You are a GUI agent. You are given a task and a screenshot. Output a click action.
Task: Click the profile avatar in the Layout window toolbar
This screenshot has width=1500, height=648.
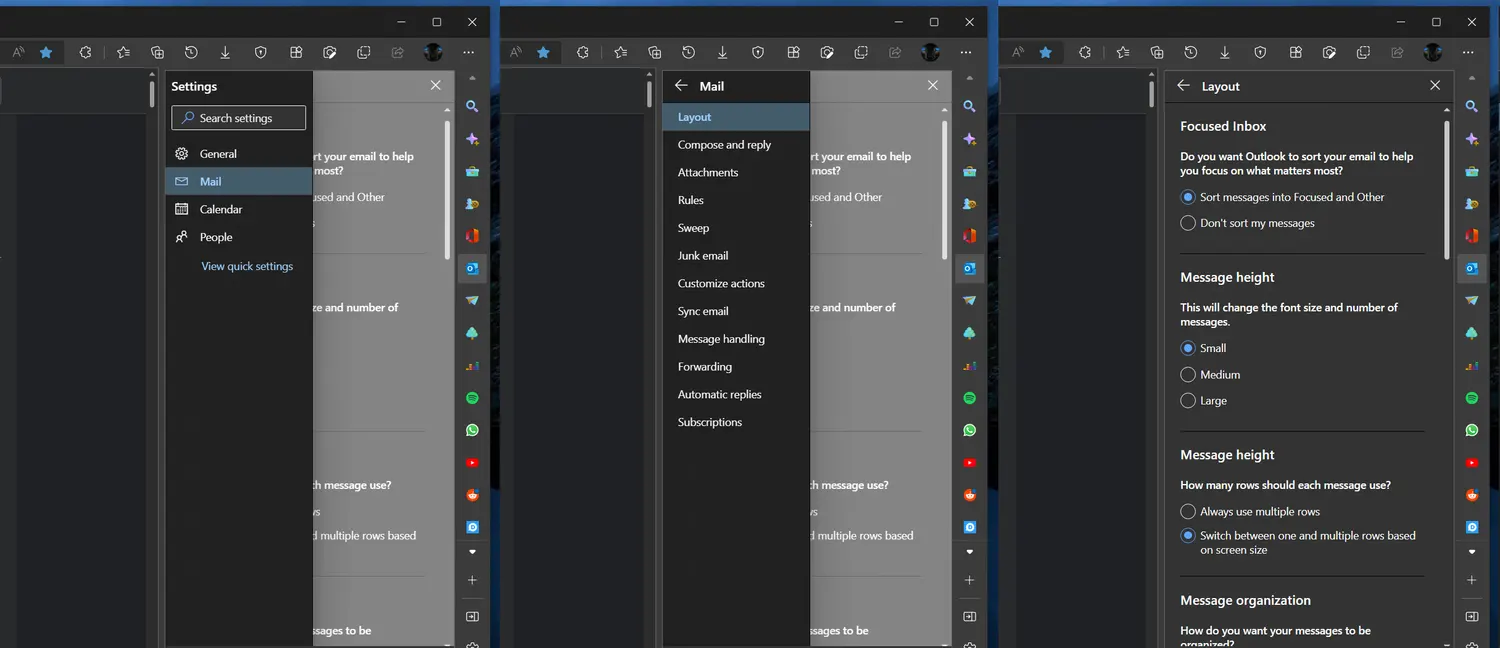[1432, 53]
